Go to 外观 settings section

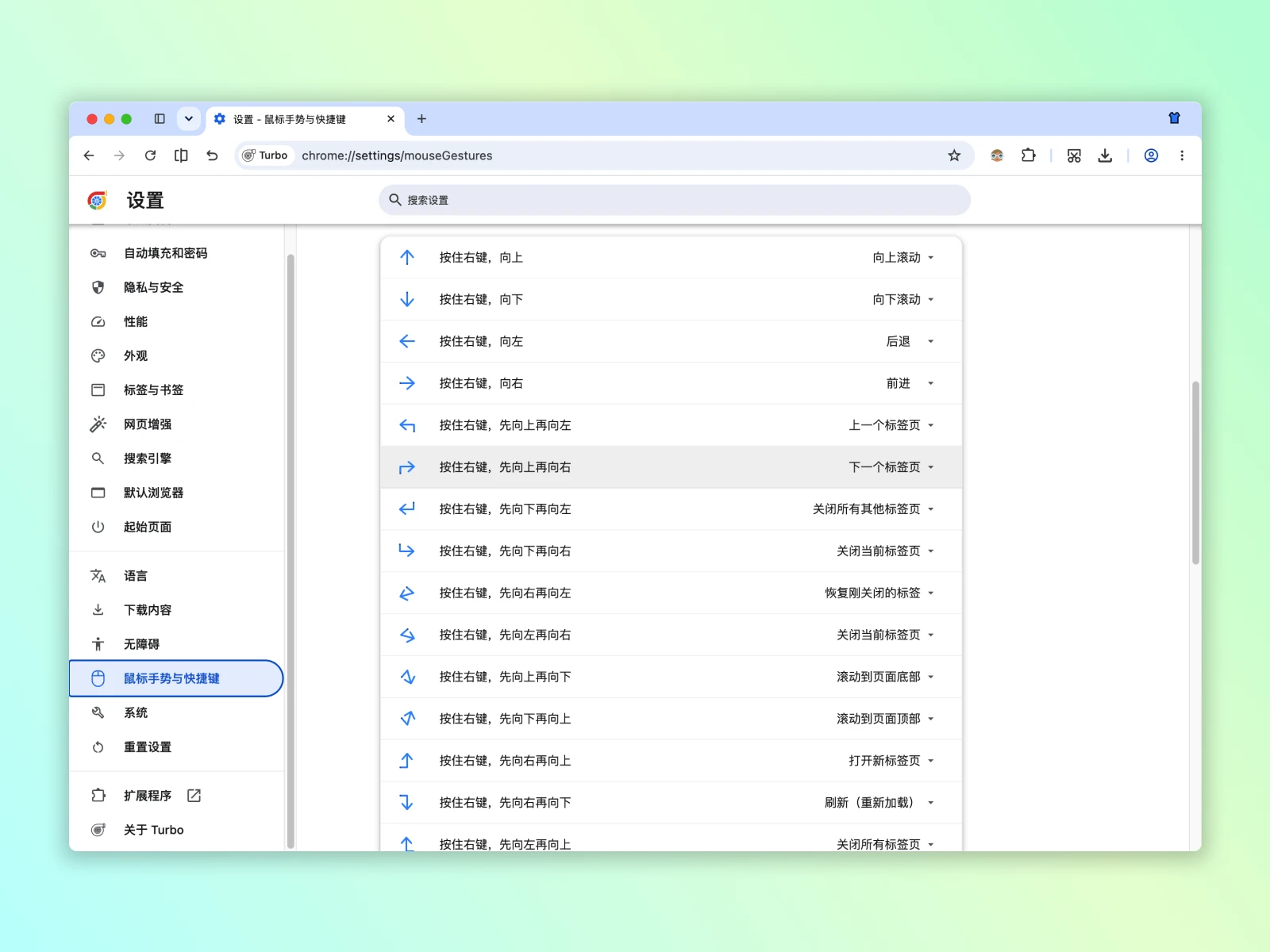[176, 355]
